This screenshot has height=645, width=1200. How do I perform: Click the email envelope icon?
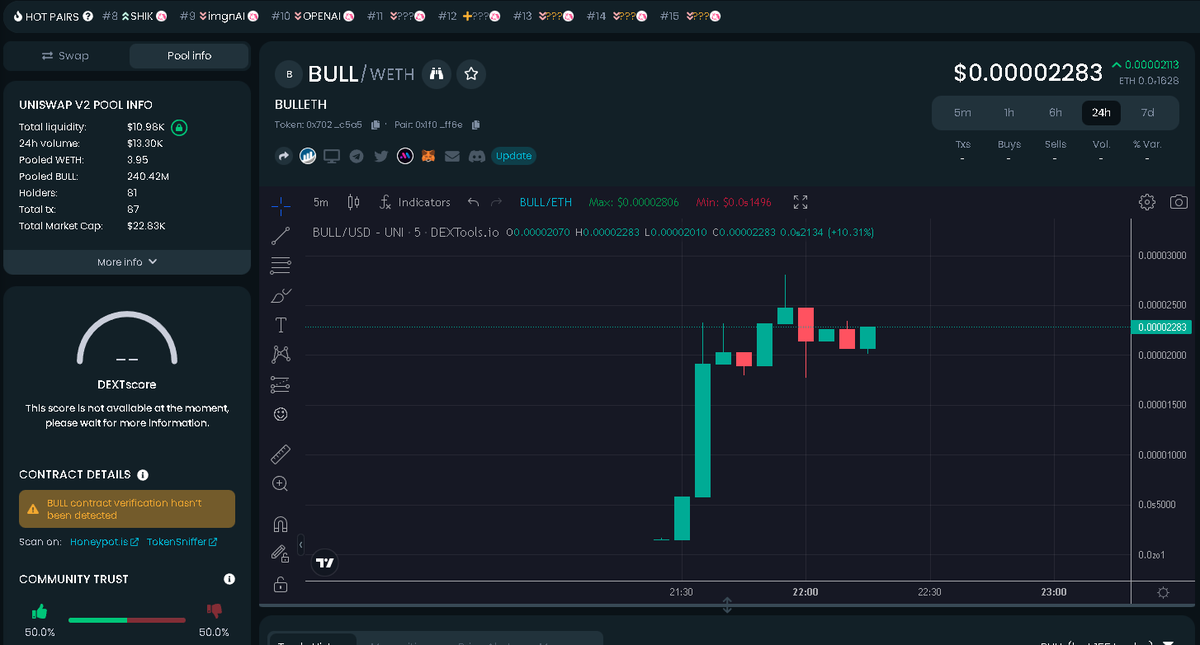point(452,156)
